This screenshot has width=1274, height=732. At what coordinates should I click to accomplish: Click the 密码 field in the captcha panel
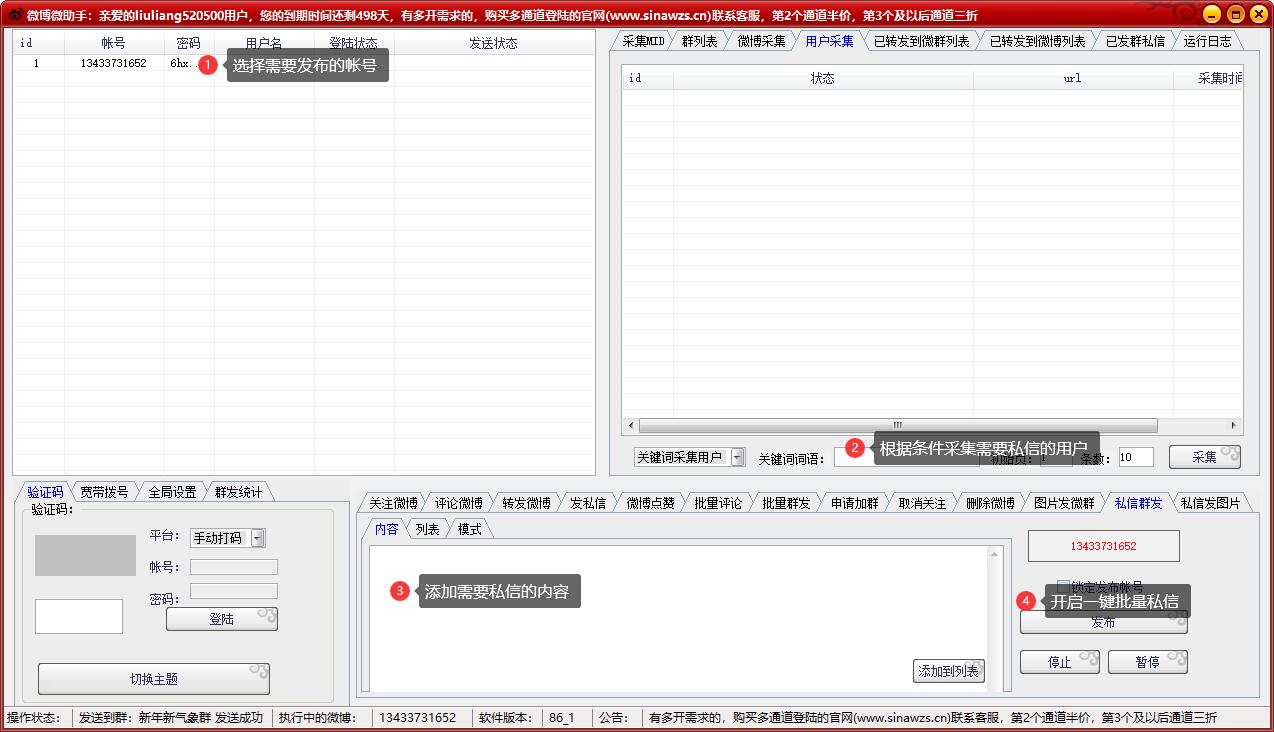pyautogui.click(x=234, y=591)
